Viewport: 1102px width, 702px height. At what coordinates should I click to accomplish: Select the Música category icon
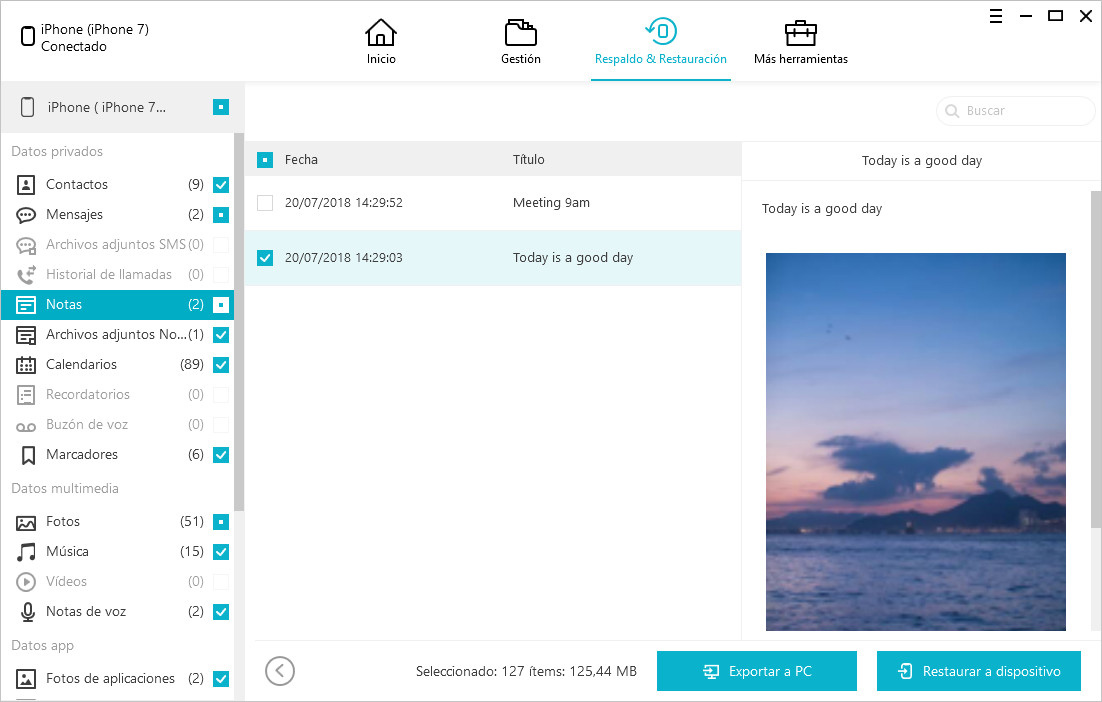27,551
